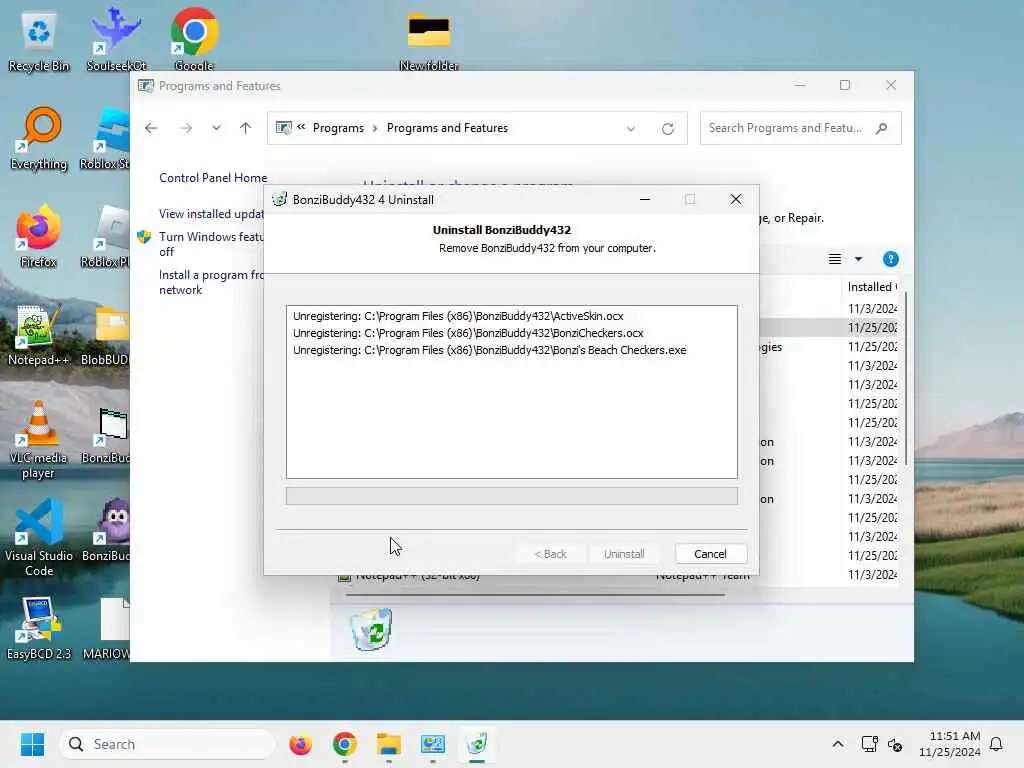Switch to the Control Panel taskbar icon

click(432, 744)
